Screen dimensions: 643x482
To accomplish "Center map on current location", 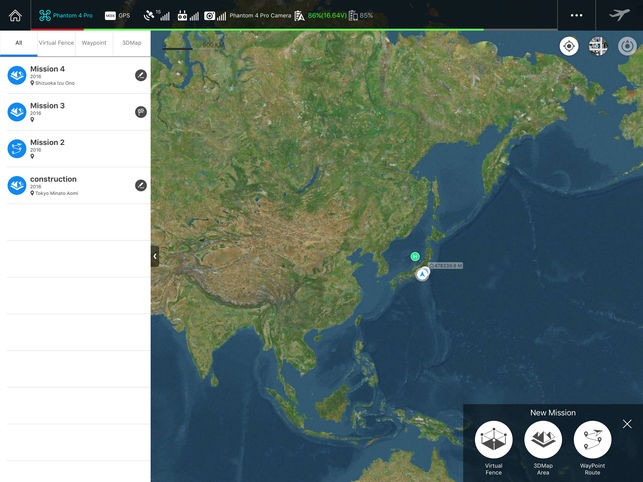I will (569, 46).
